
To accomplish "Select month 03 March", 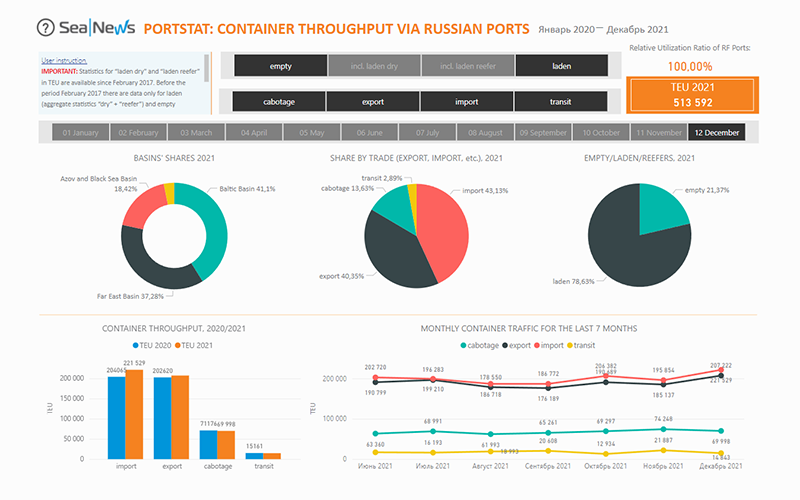I will click(x=196, y=132).
